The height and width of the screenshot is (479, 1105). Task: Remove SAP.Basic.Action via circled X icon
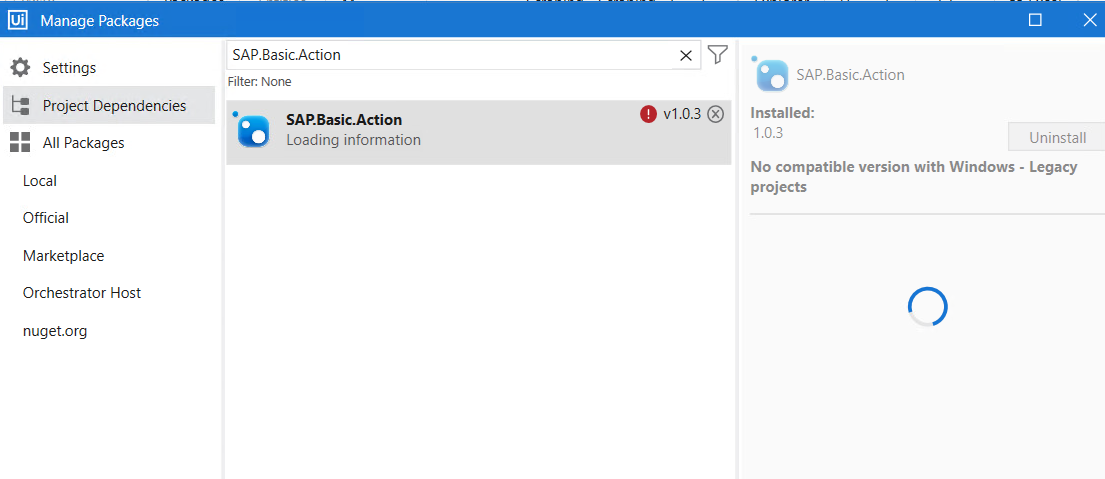coord(715,114)
